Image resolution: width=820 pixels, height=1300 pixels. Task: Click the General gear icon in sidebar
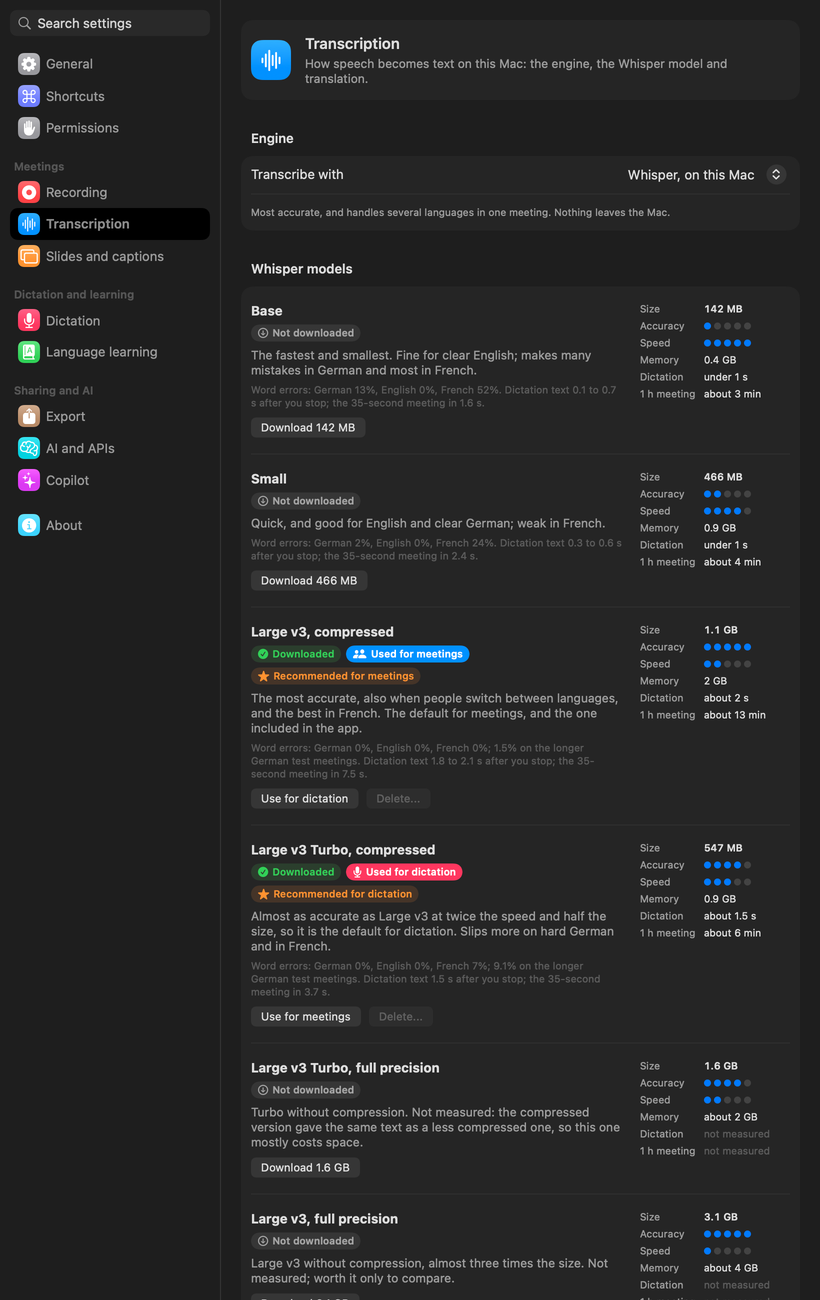tap(29, 64)
